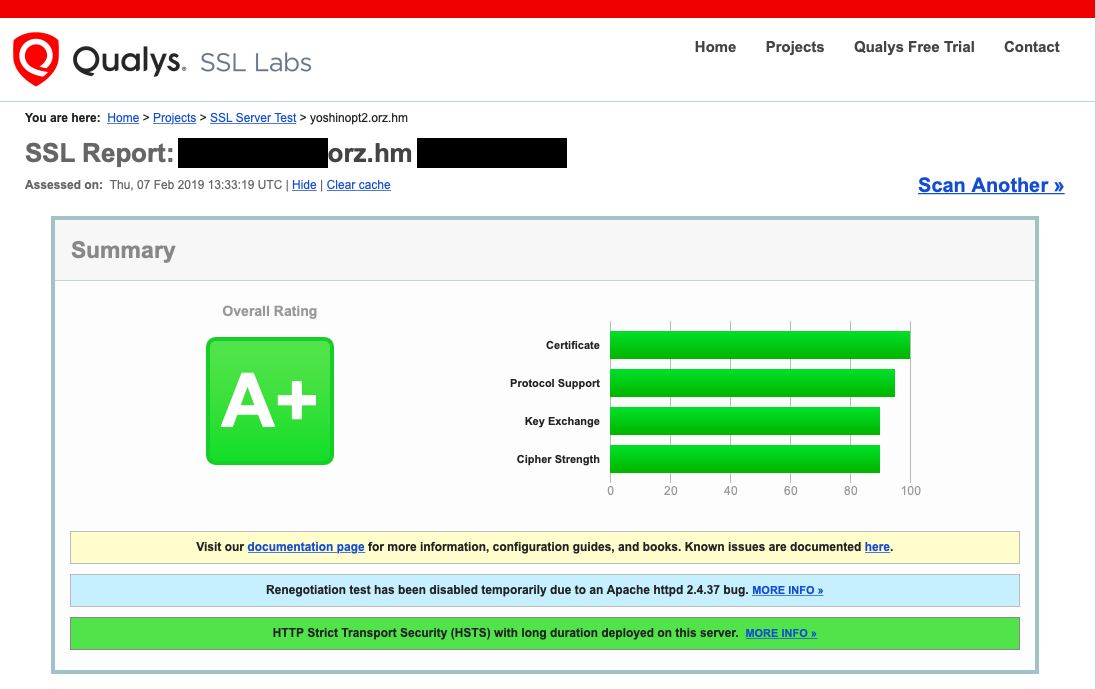Image resolution: width=1096 pixels, height=689 pixels.
Task: Click the 'Summary' section heading
Action: [x=123, y=249]
